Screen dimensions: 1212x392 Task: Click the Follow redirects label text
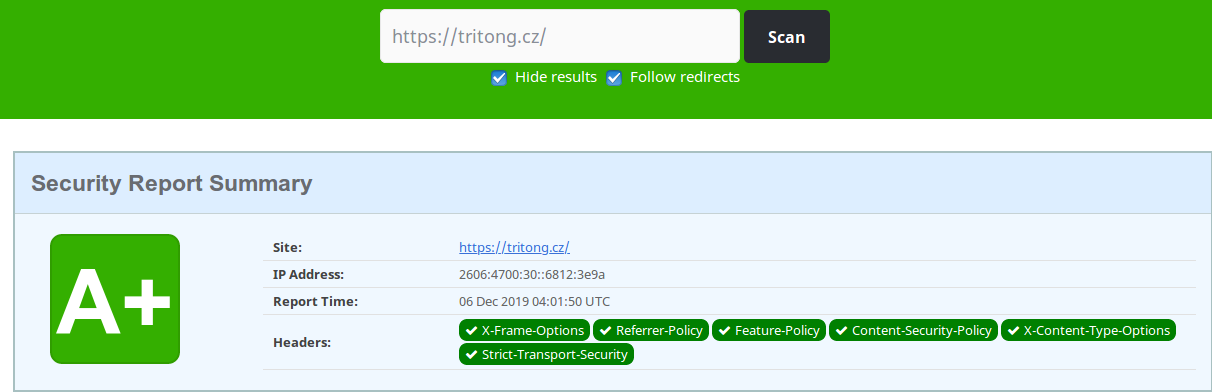(x=685, y=77)
